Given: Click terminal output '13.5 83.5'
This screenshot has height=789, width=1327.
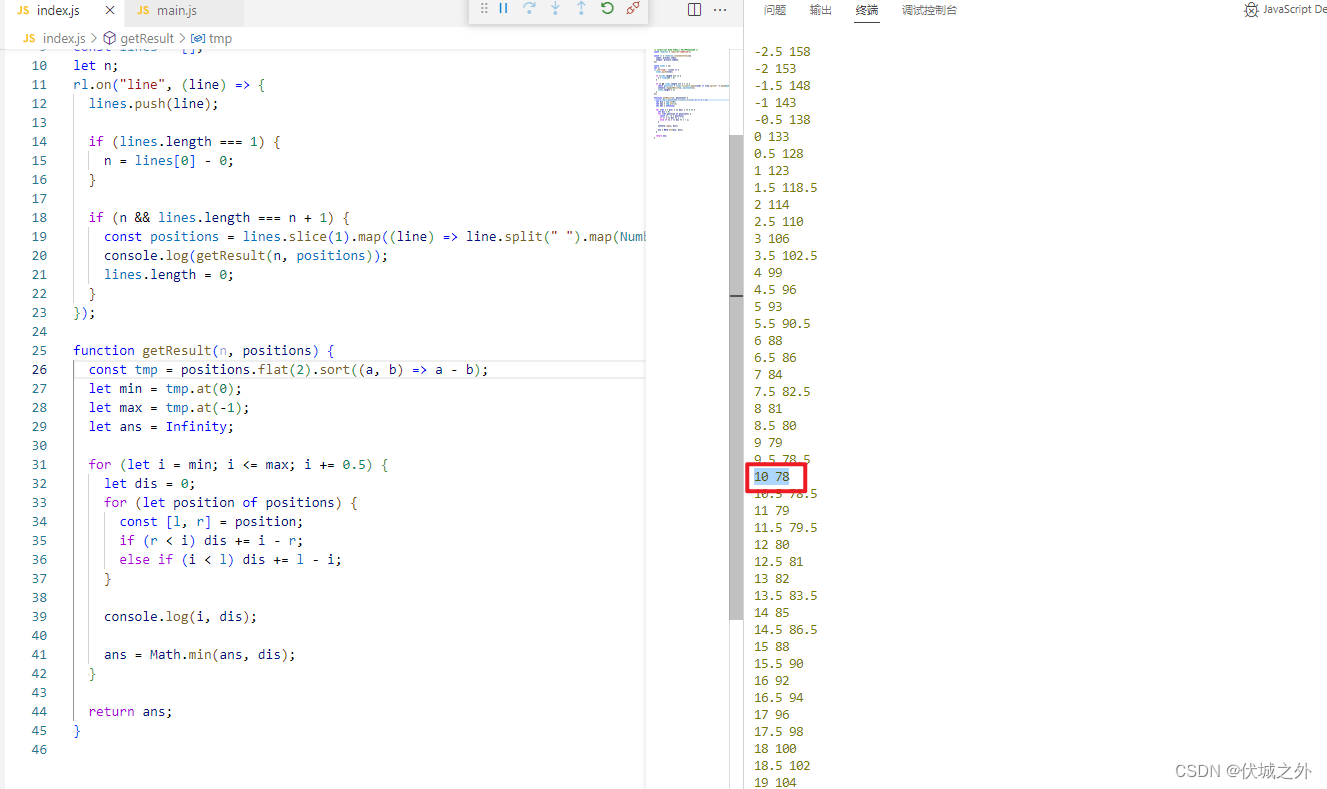Looking at the screenshot, I should click(786, 595).
